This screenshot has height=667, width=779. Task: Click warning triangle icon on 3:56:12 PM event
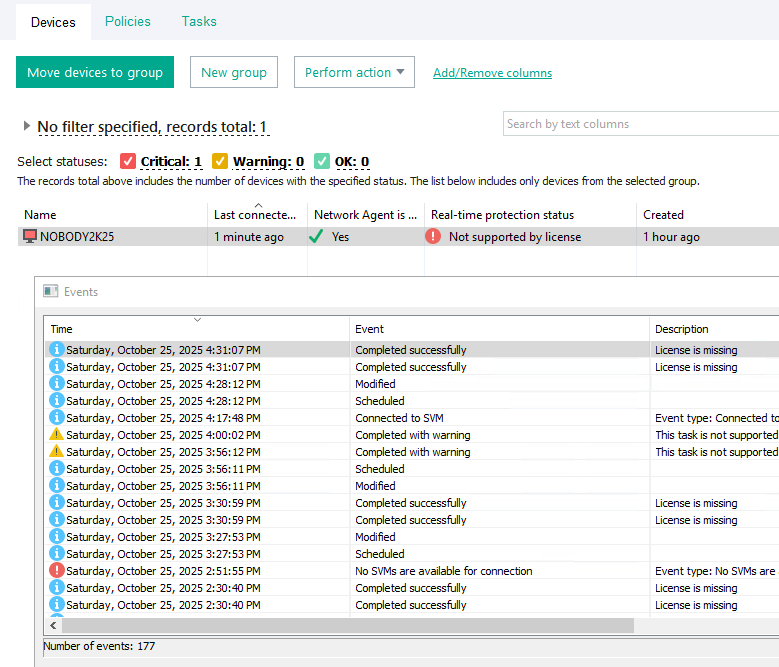tap(57, 452)
